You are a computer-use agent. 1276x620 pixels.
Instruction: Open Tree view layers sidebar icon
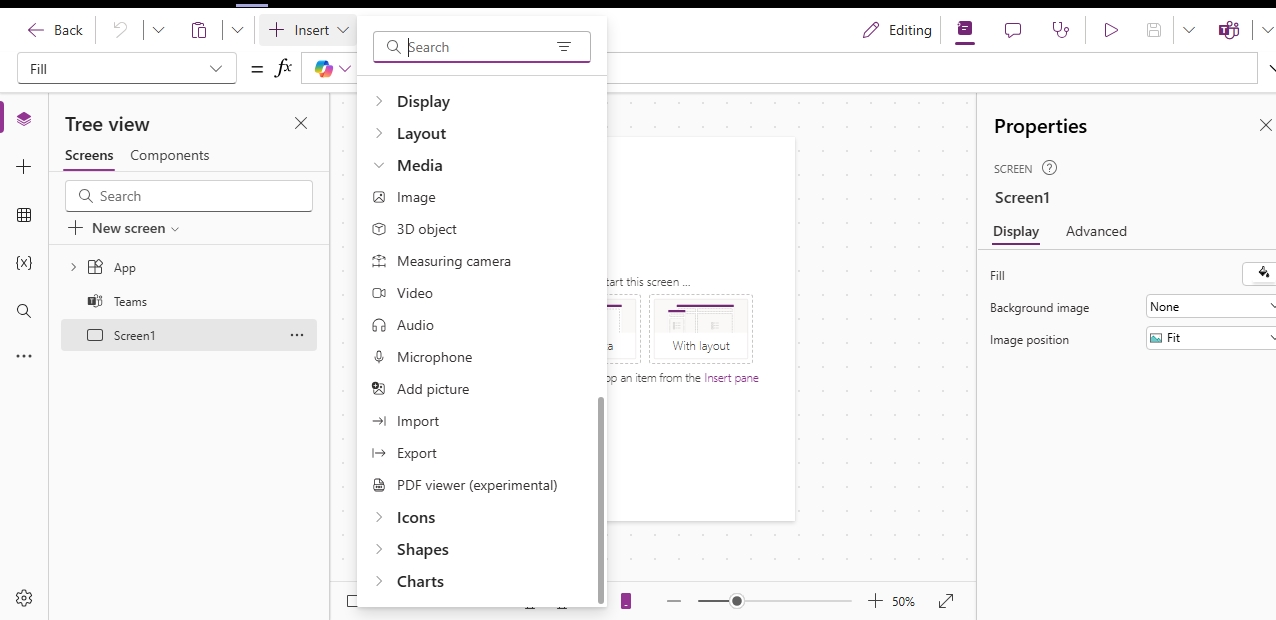click(x=24, y=119)
